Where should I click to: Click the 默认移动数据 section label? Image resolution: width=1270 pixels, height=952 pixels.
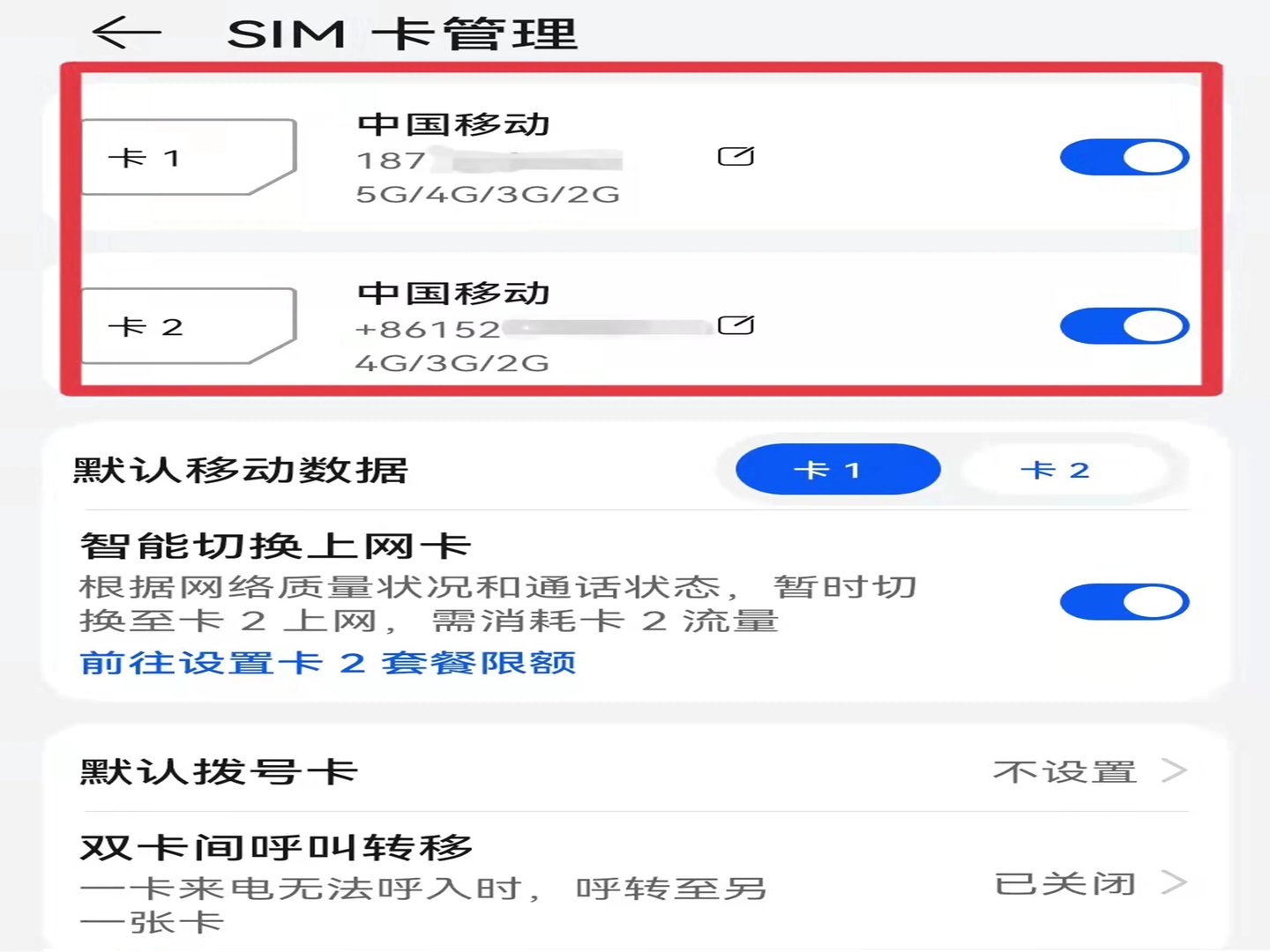[x=238, y=469]
